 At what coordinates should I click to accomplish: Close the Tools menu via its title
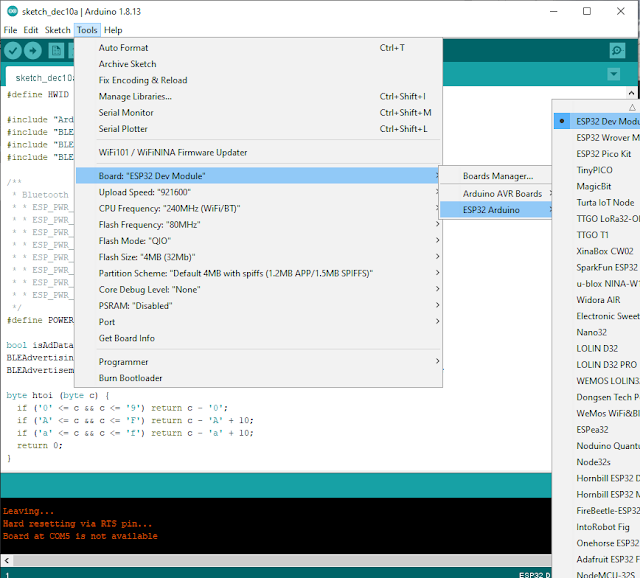point(87,30)
